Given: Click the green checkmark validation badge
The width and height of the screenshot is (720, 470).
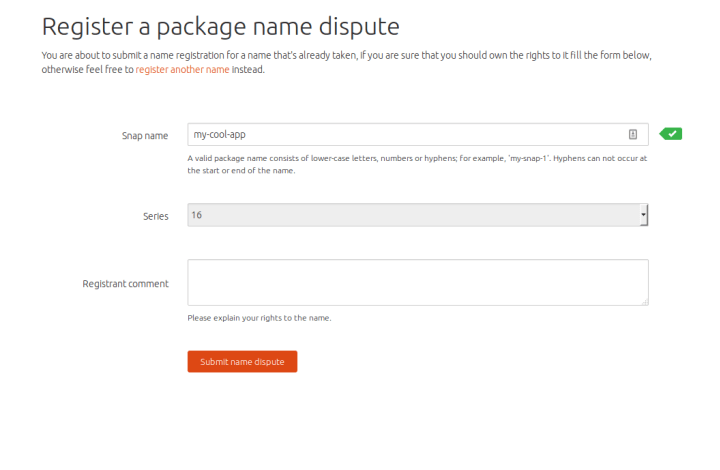Looking at the screenshot, I should 671,134.
